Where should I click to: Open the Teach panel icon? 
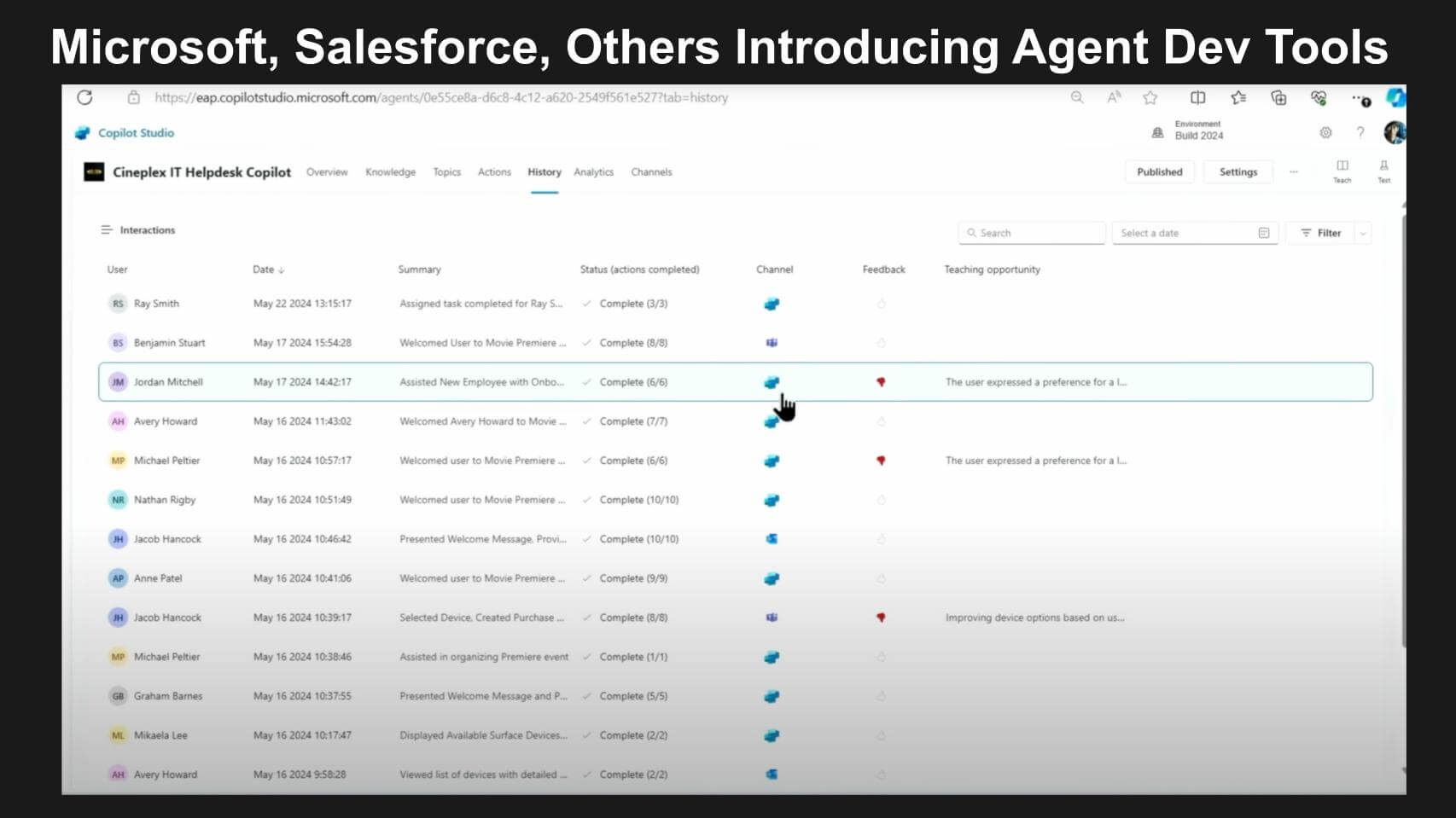point(1342,169)
